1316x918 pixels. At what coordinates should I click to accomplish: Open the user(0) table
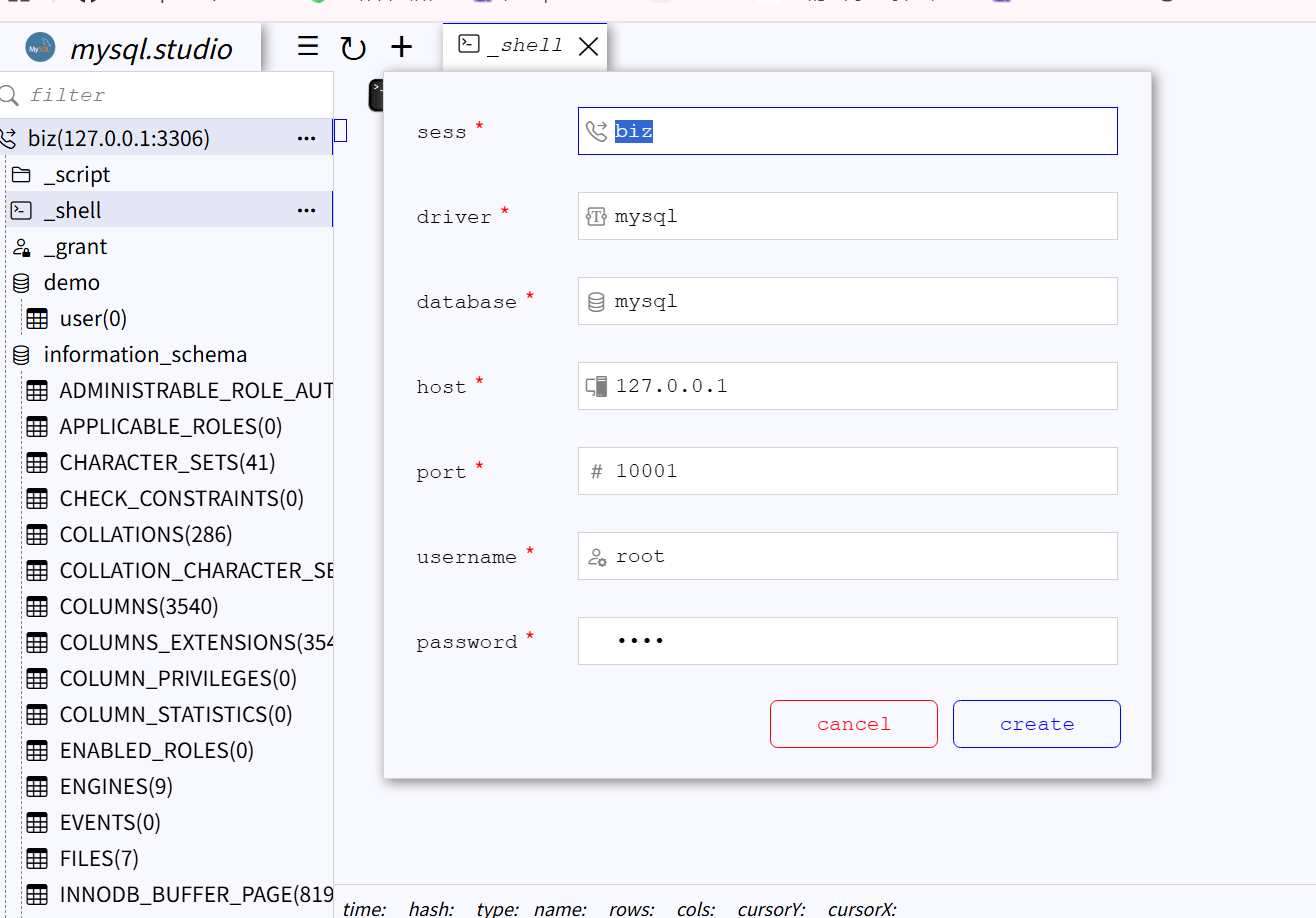(x=93, y=318)
